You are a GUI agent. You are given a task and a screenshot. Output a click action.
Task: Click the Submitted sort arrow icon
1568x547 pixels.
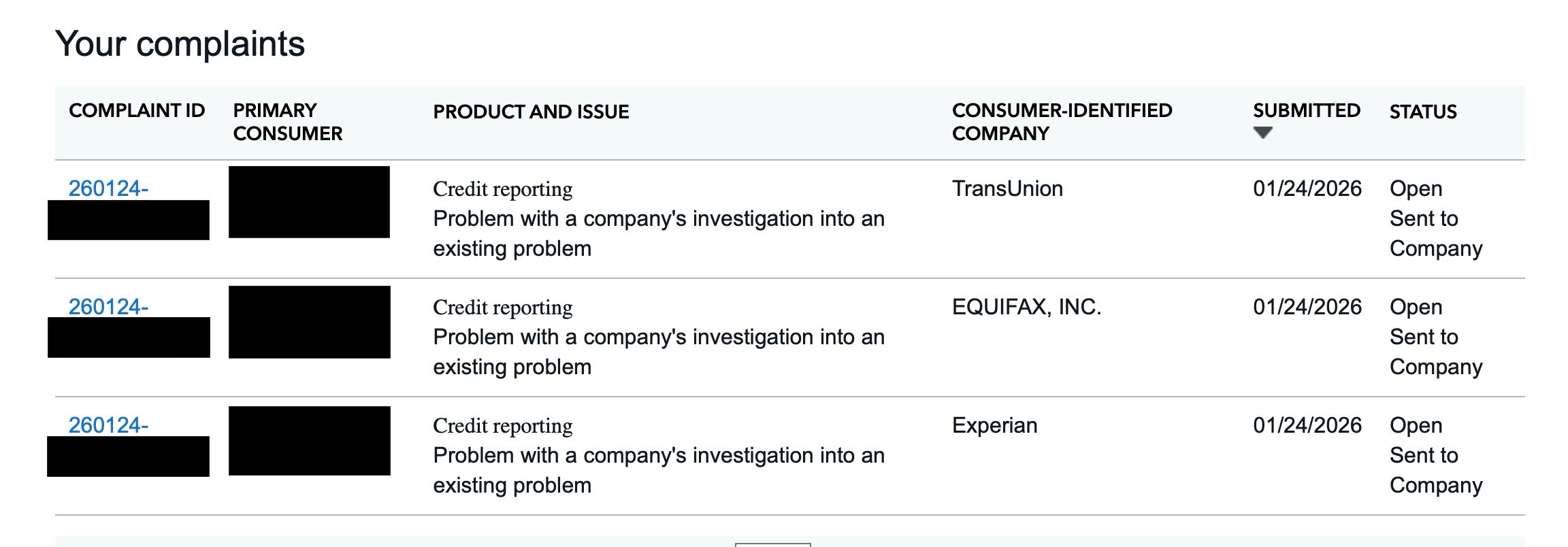[1262, 133]
